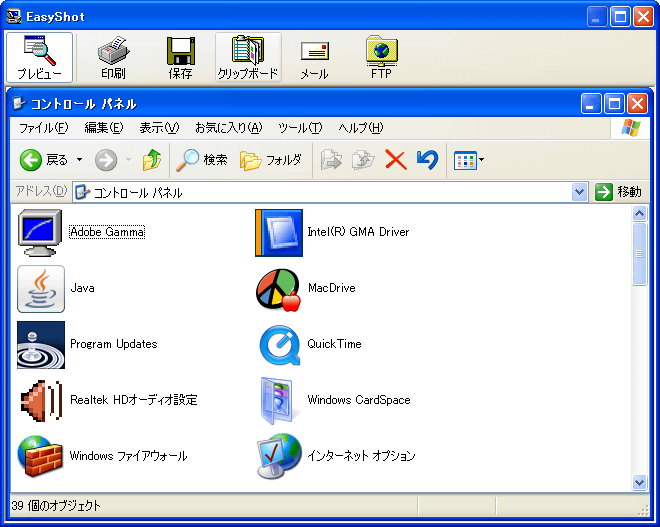Open the back button history dropdown arrow

[x=79, y=160]
